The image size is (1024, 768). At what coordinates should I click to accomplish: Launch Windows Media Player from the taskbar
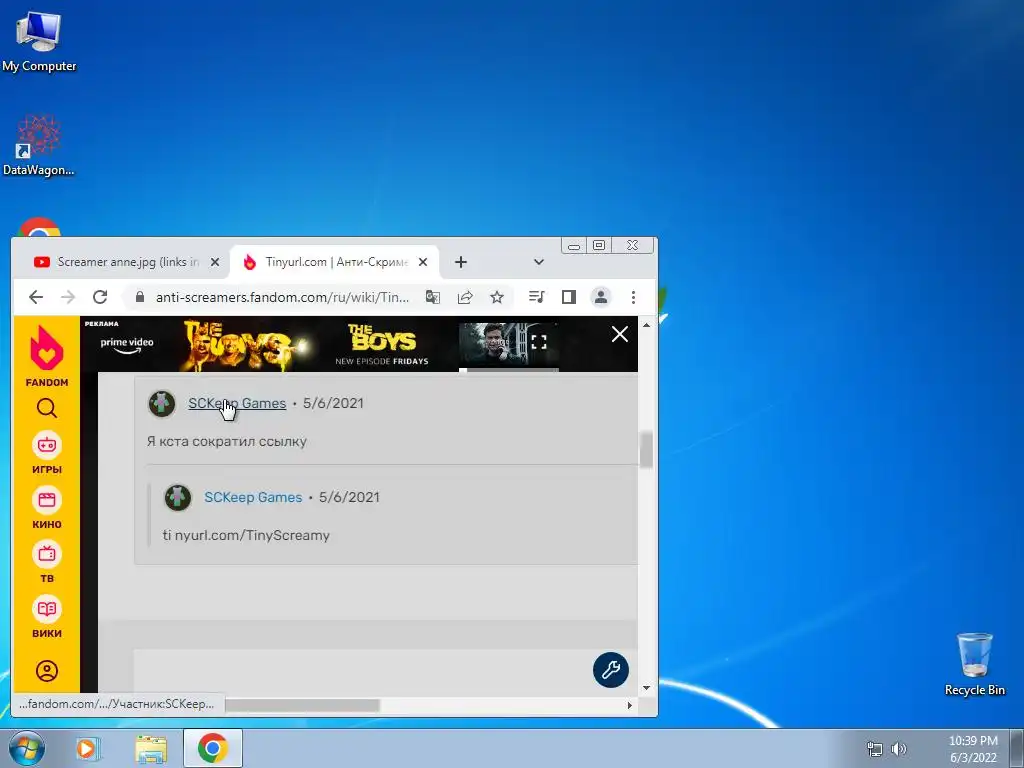point(88,748)
